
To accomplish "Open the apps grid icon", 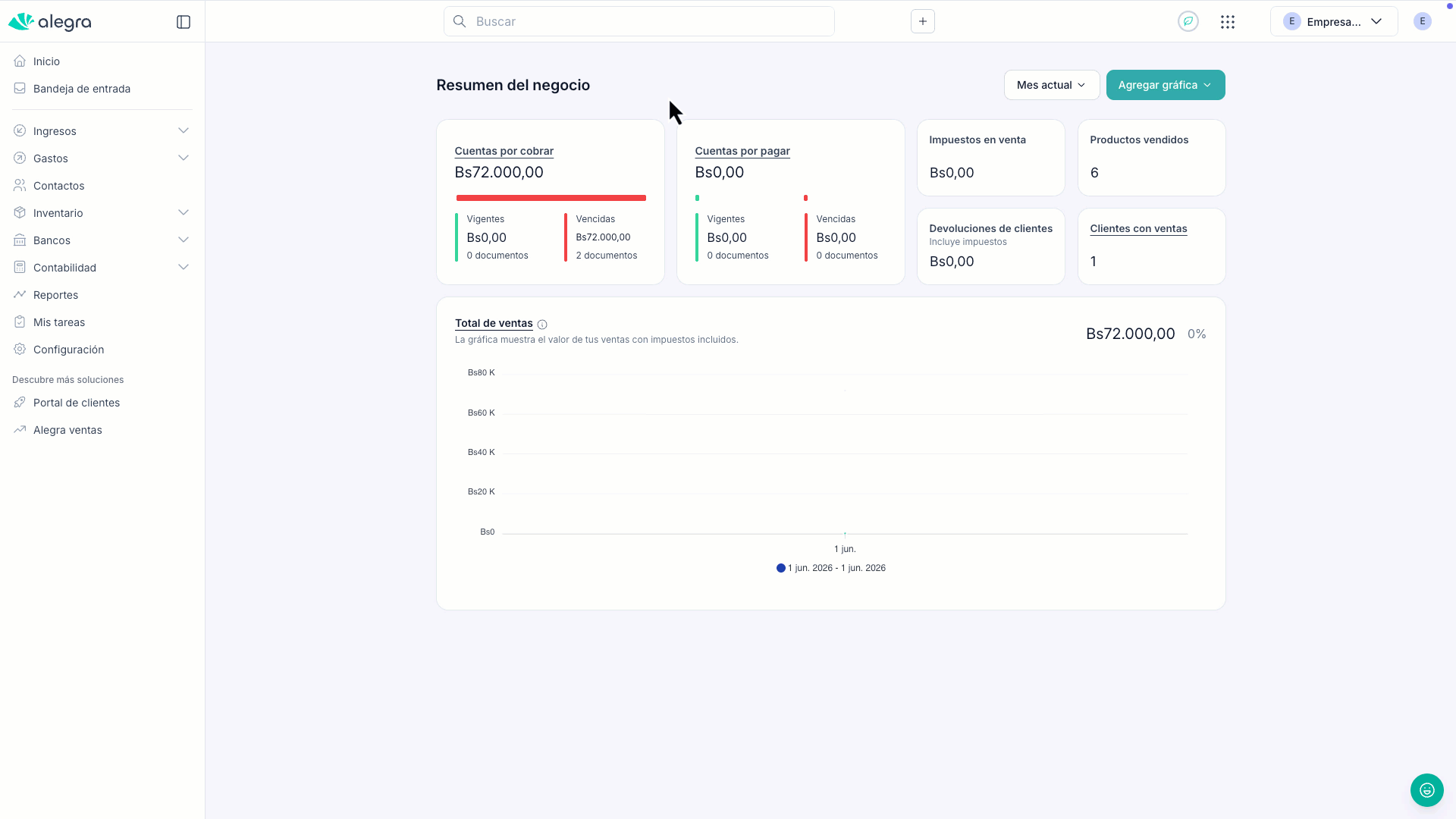I will tap(1228, 22).
